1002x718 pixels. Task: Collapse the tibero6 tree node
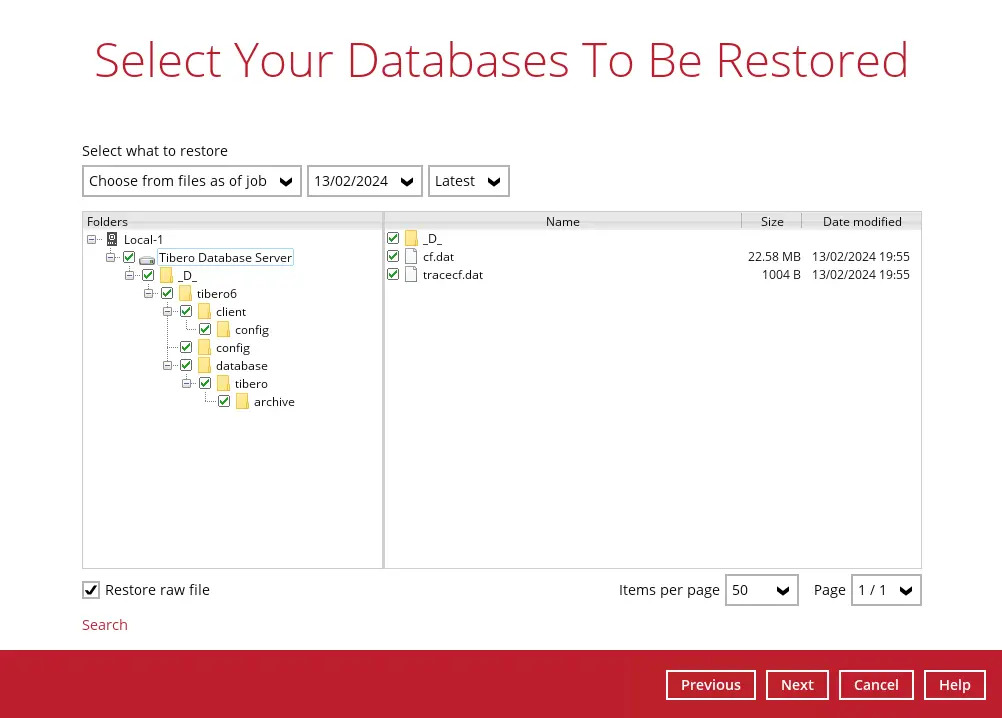pos(149,293)
